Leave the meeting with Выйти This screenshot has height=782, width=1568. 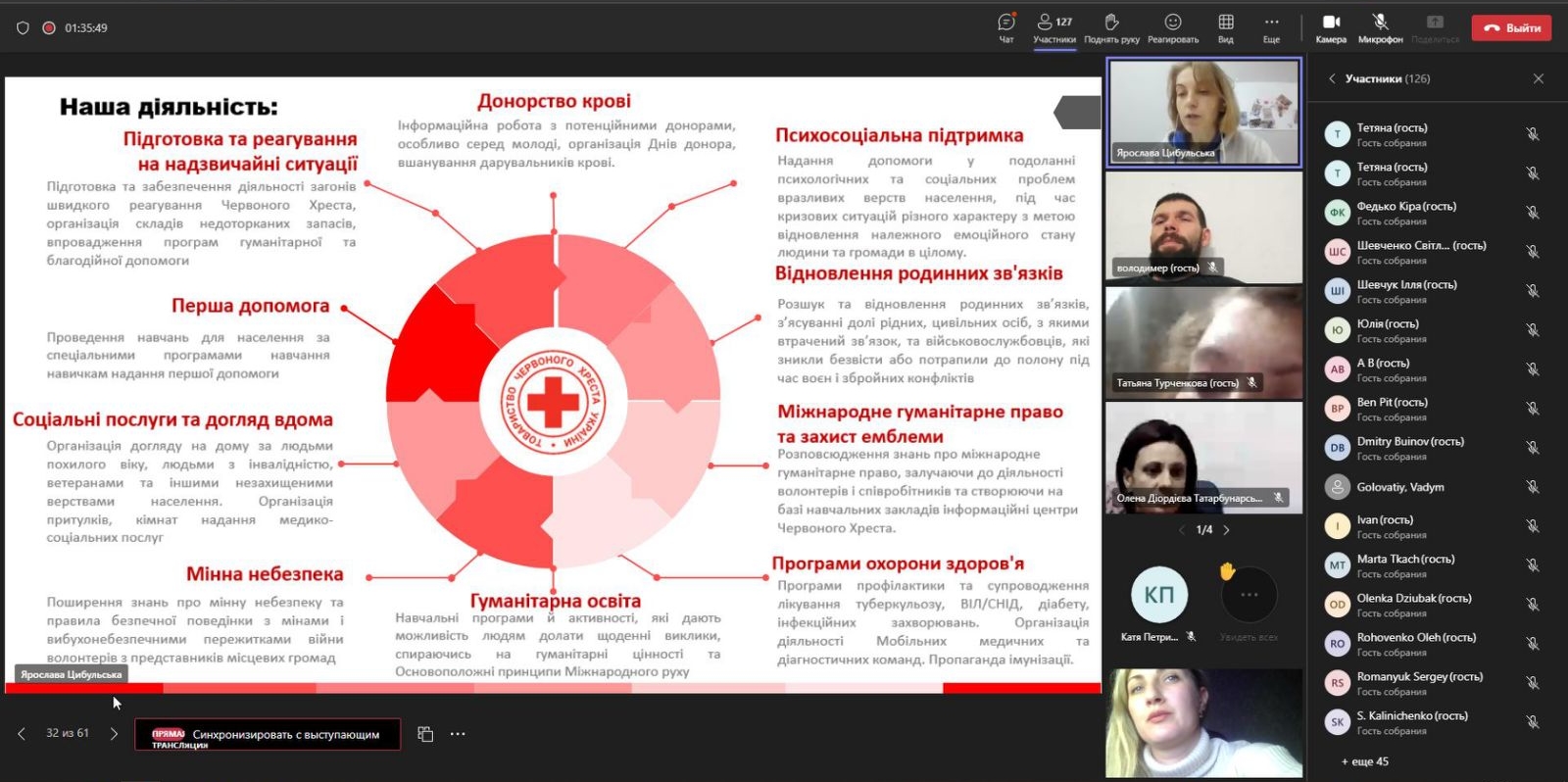click(x=1511, y=27)
